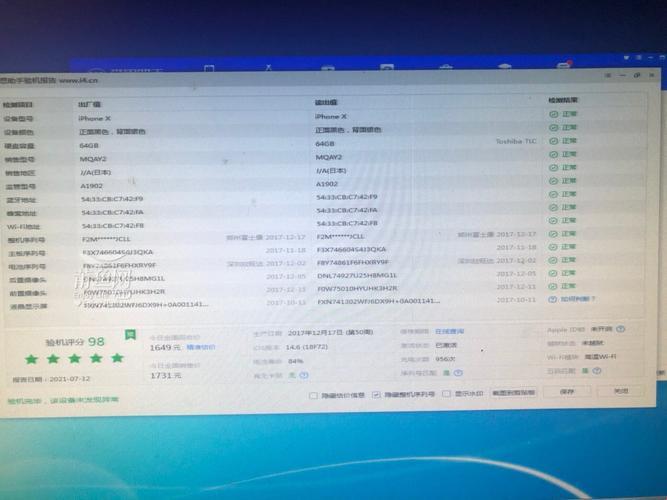Open the 在线查询 warranty link
The height and width of the screenshot is (500, 667).
[x=450, y=331]
